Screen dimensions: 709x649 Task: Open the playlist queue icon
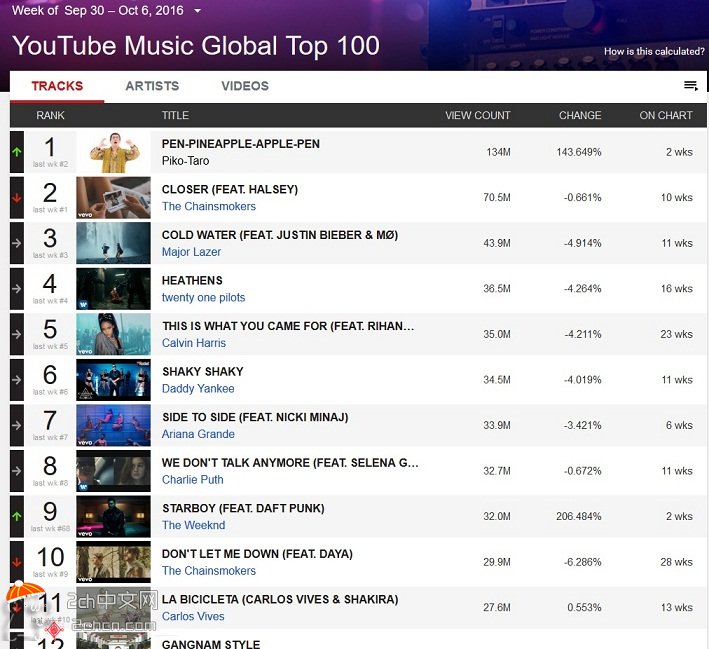tap(690, 85)
